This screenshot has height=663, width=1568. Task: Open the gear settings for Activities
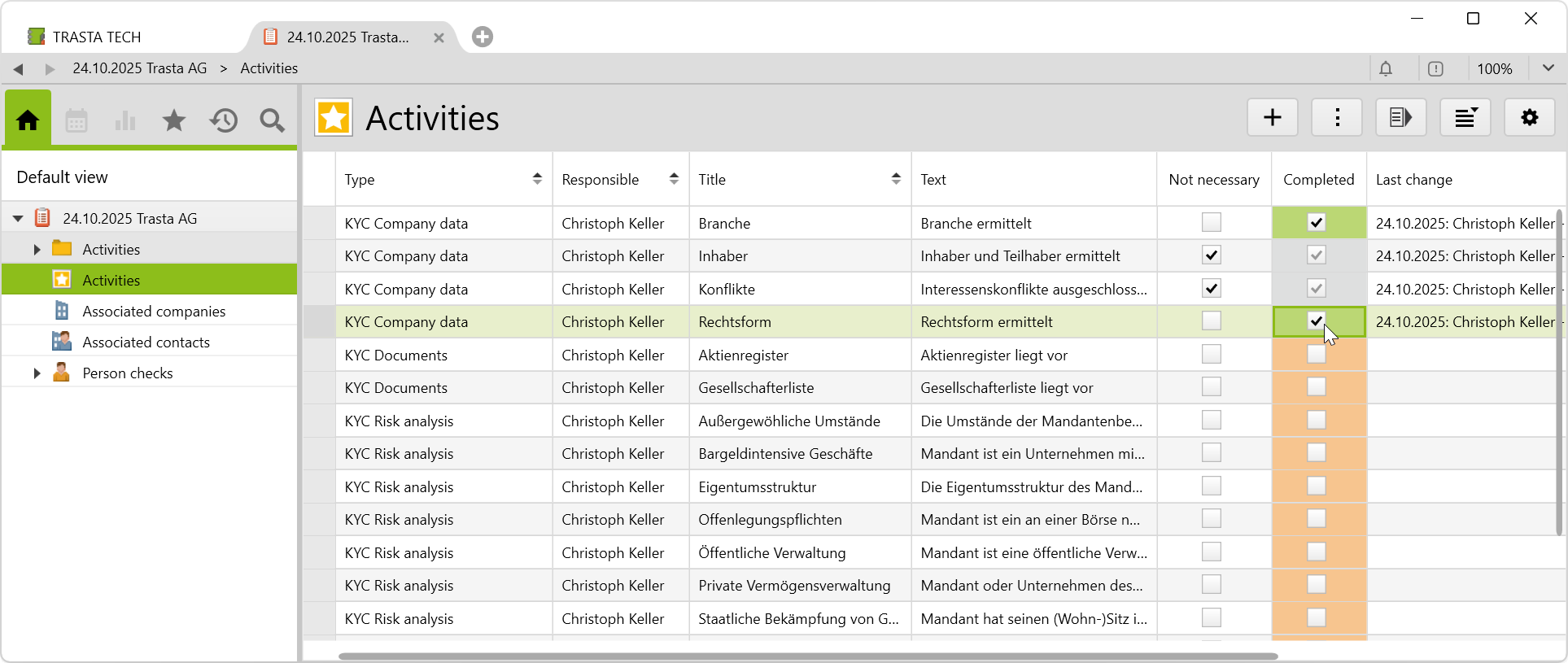point(1529,118)
